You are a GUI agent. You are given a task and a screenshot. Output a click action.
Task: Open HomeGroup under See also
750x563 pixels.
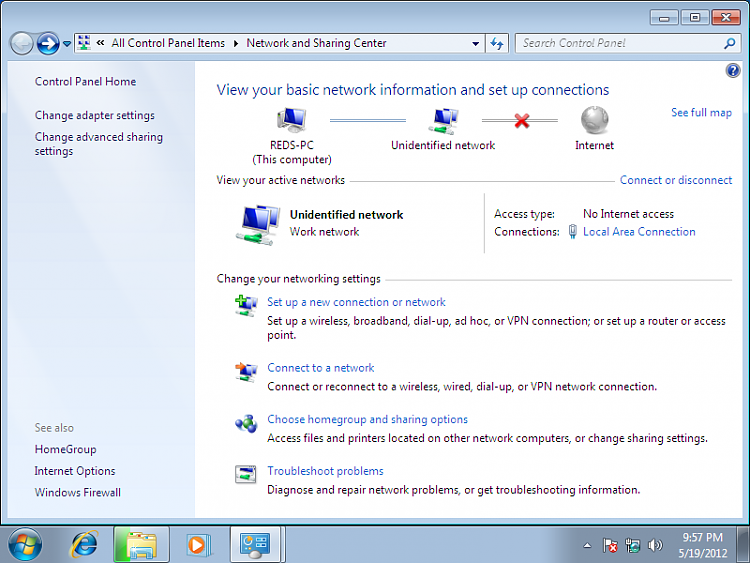tap(66, 450)
